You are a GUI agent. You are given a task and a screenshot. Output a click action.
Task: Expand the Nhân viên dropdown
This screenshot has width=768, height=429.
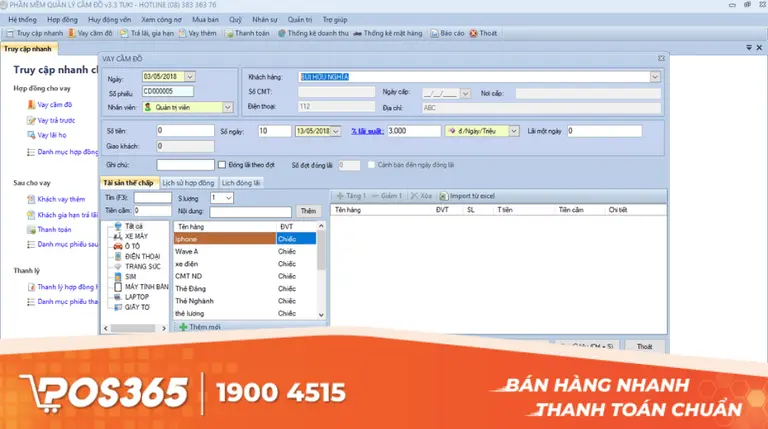(228, 107)
